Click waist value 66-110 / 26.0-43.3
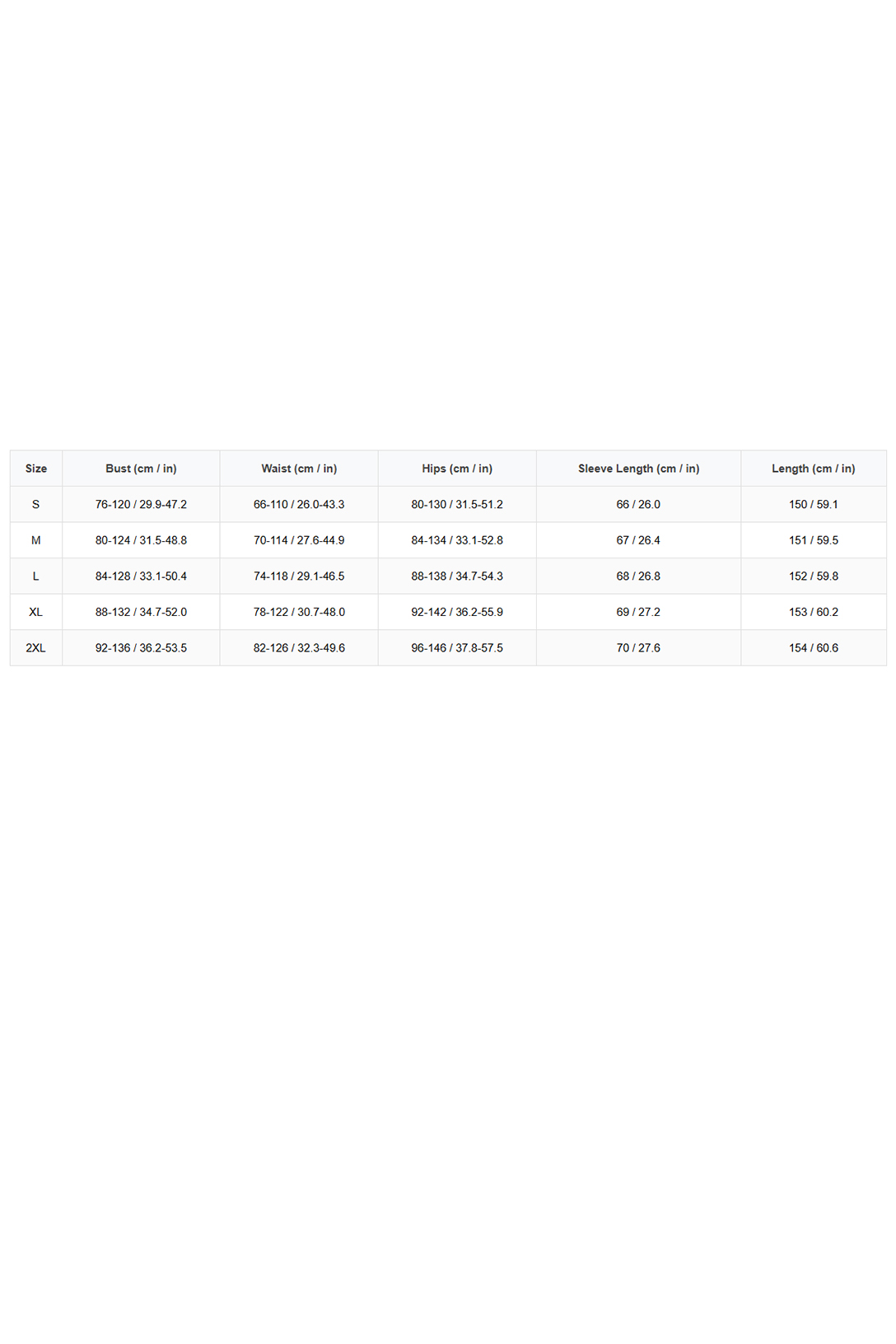896x1344 pixels. coord(299,504)
